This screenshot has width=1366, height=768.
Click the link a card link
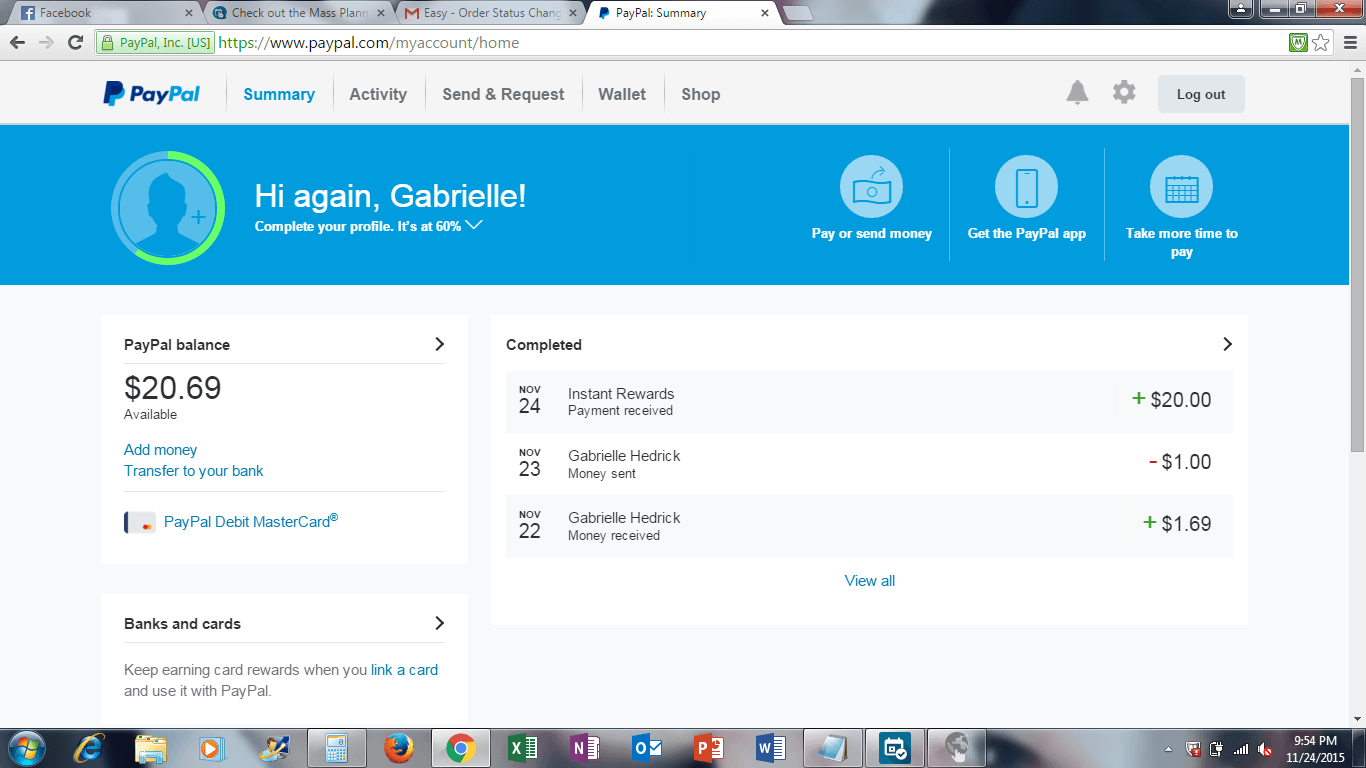point(404,670)
